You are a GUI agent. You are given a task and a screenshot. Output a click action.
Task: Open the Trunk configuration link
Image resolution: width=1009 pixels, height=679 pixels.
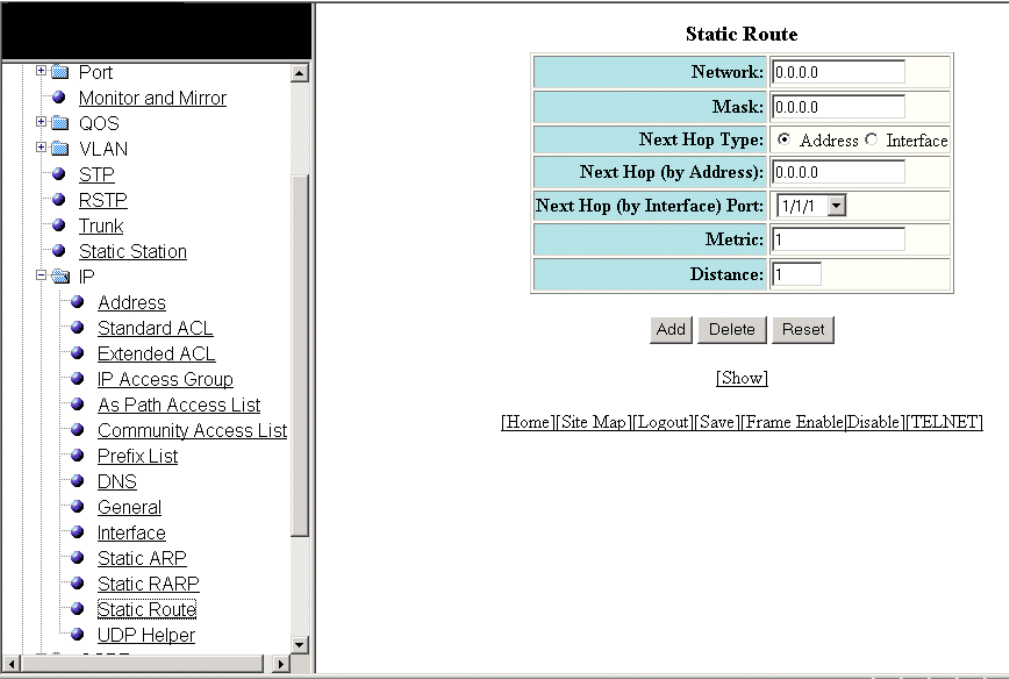coord(101,226)
